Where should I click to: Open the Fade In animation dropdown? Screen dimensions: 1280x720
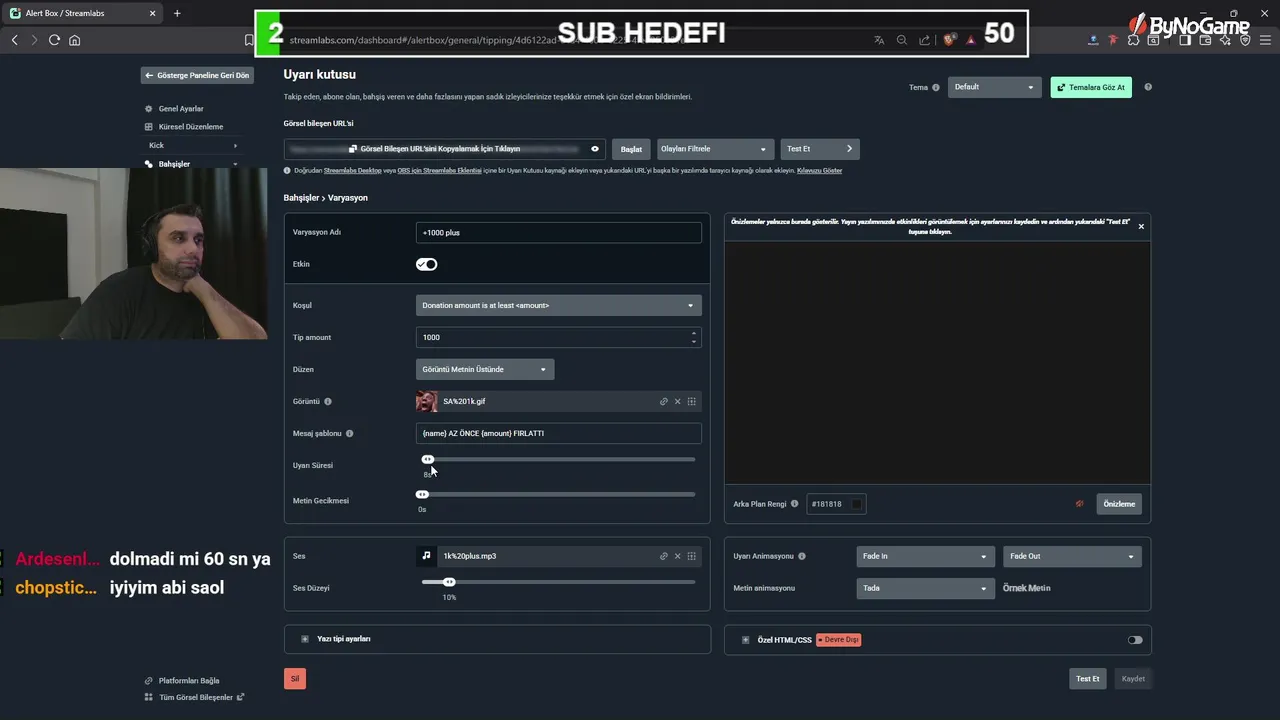[925, 556]
